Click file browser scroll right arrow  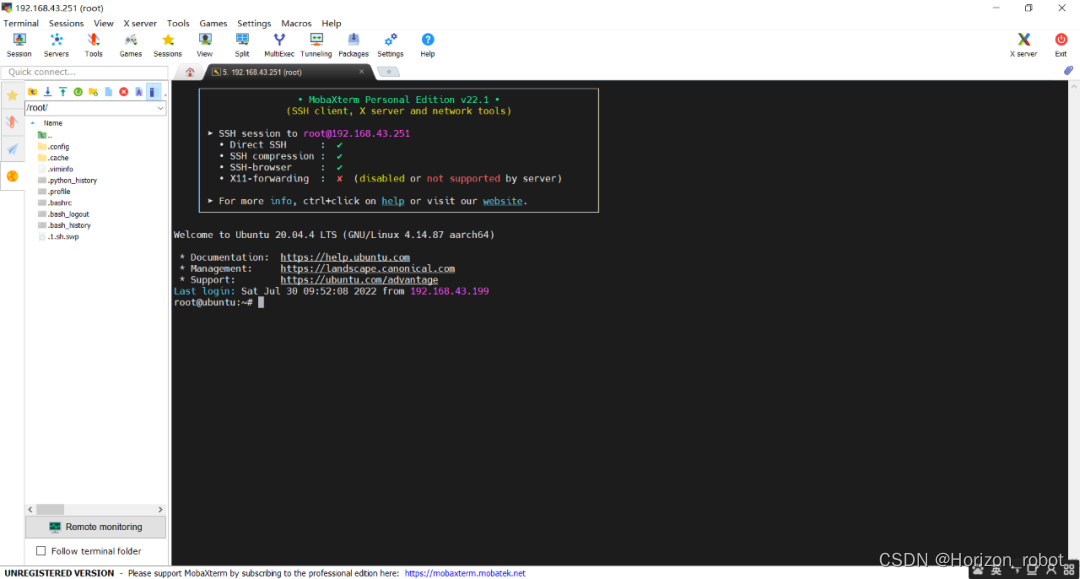tap(160, 509)
